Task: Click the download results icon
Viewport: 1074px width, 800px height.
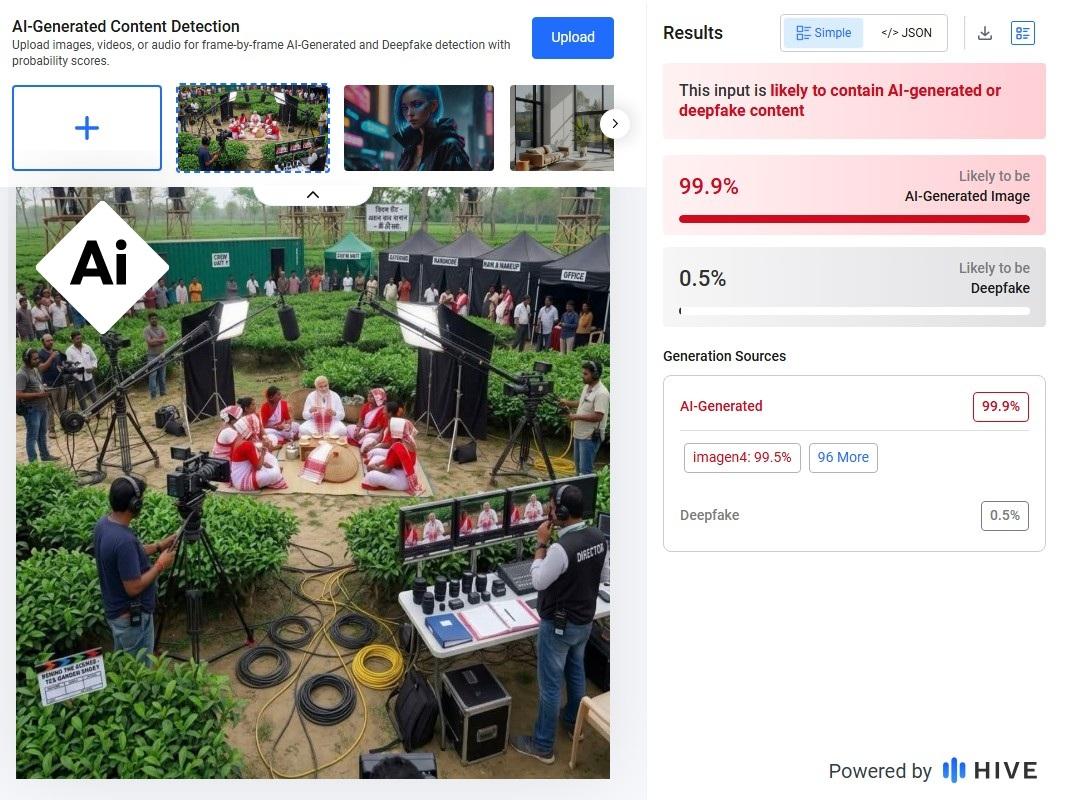Action: tap(984, 33)
